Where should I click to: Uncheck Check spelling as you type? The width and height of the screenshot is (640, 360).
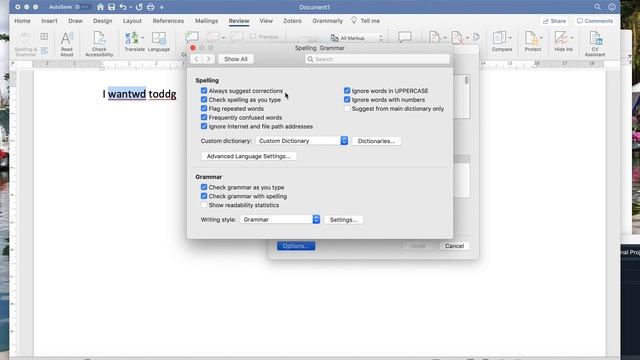[204, 100]
